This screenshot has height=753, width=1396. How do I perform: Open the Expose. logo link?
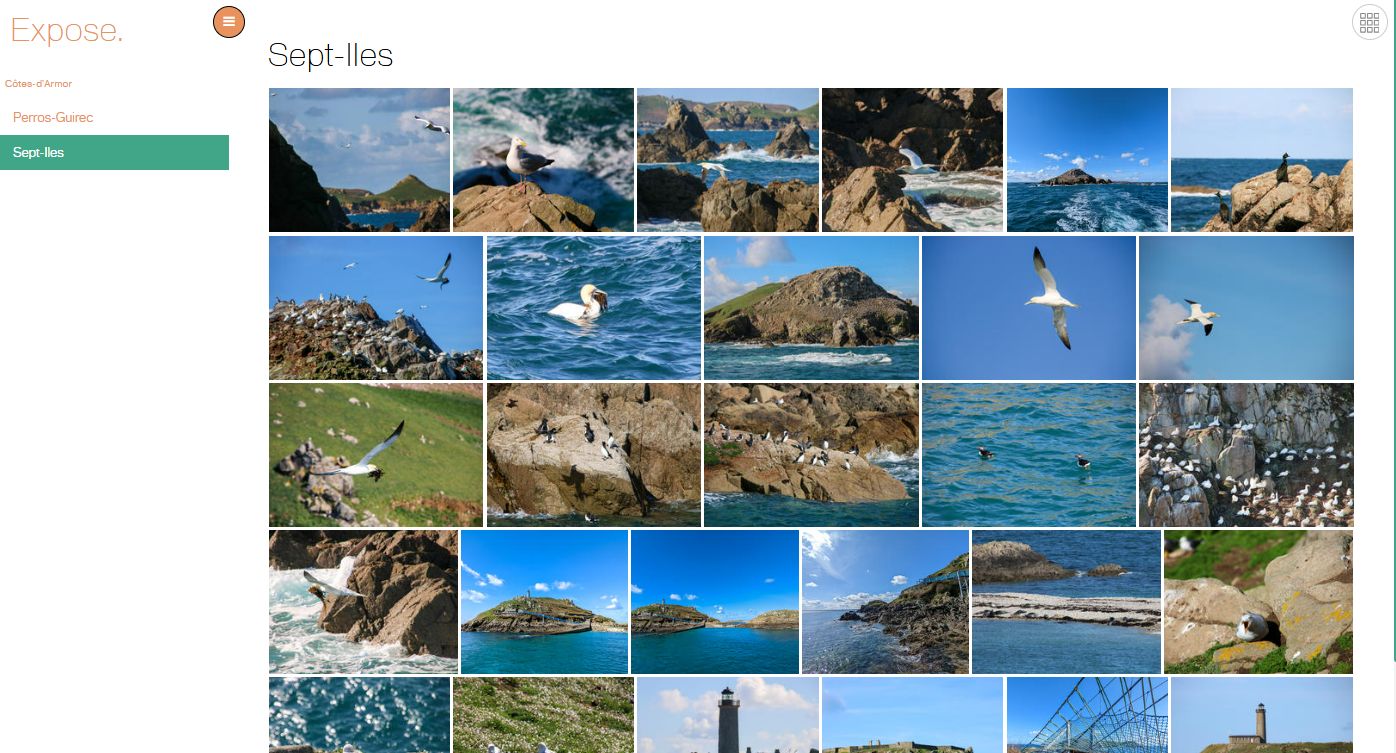pyautogui.click(x=67, y=30)
